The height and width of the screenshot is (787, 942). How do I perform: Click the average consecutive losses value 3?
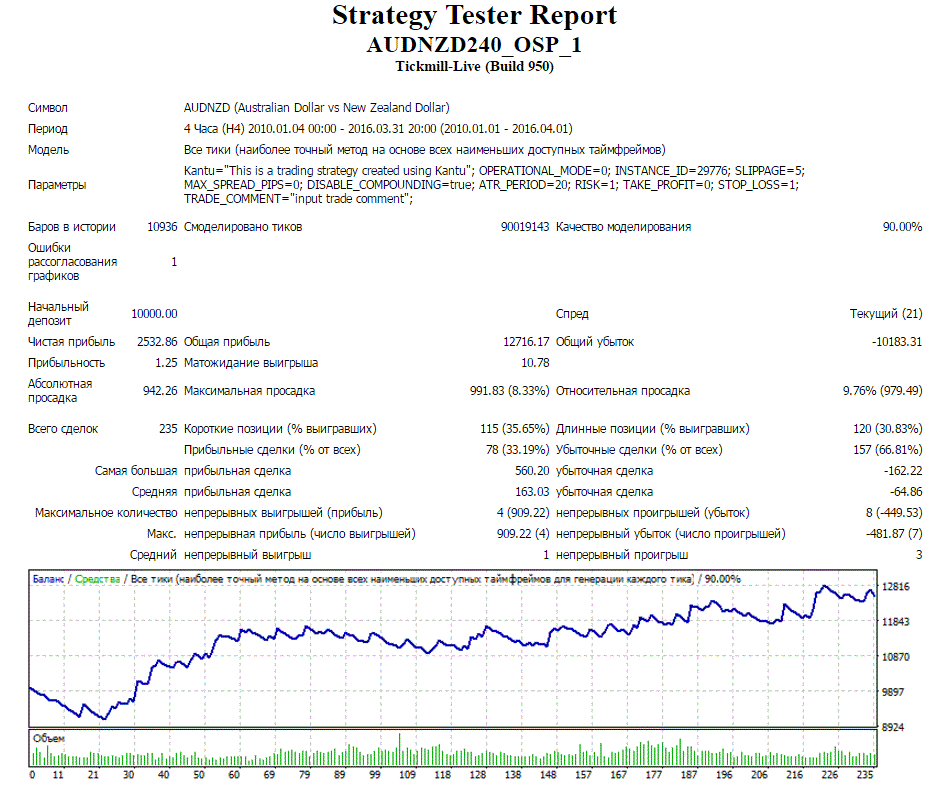(919, 555)
